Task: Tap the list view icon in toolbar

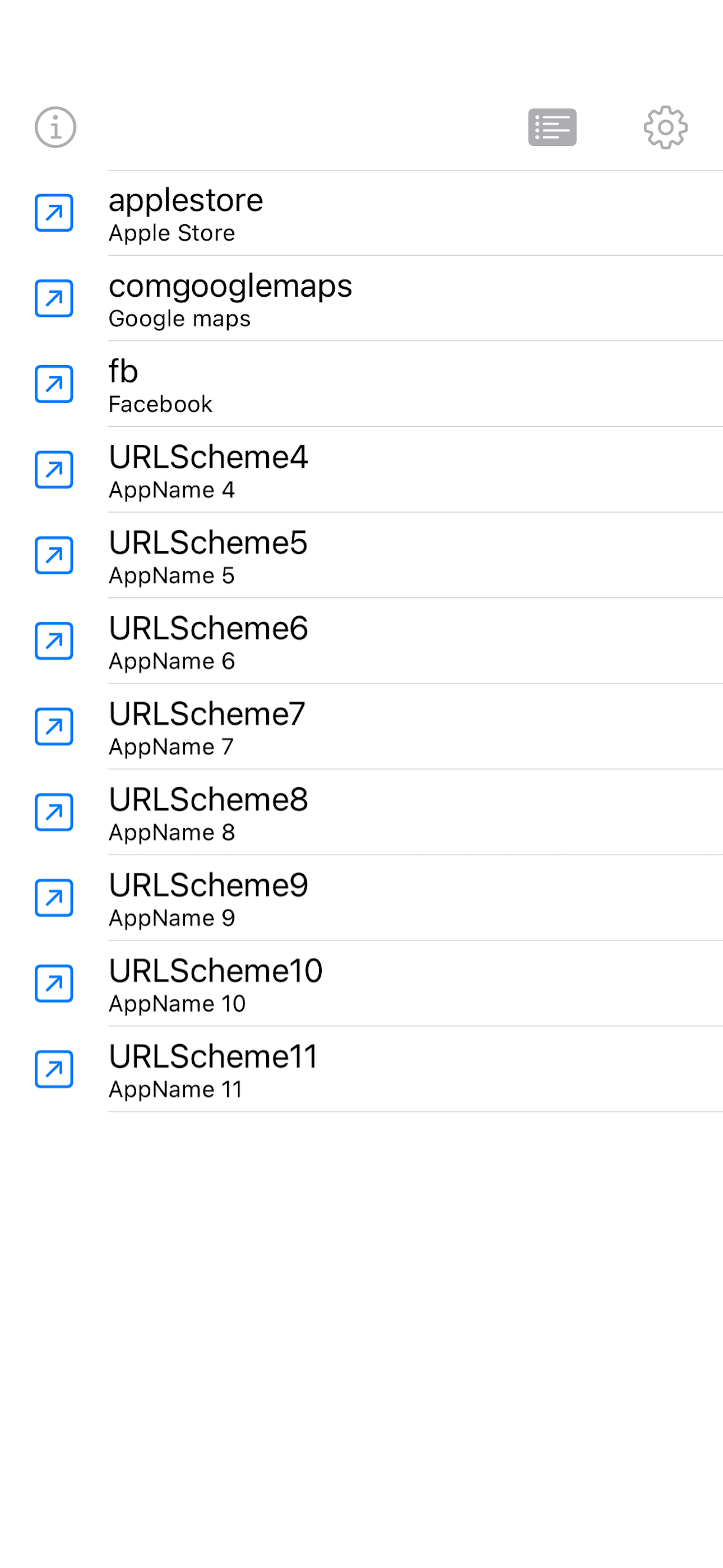Action: [552, 127]
